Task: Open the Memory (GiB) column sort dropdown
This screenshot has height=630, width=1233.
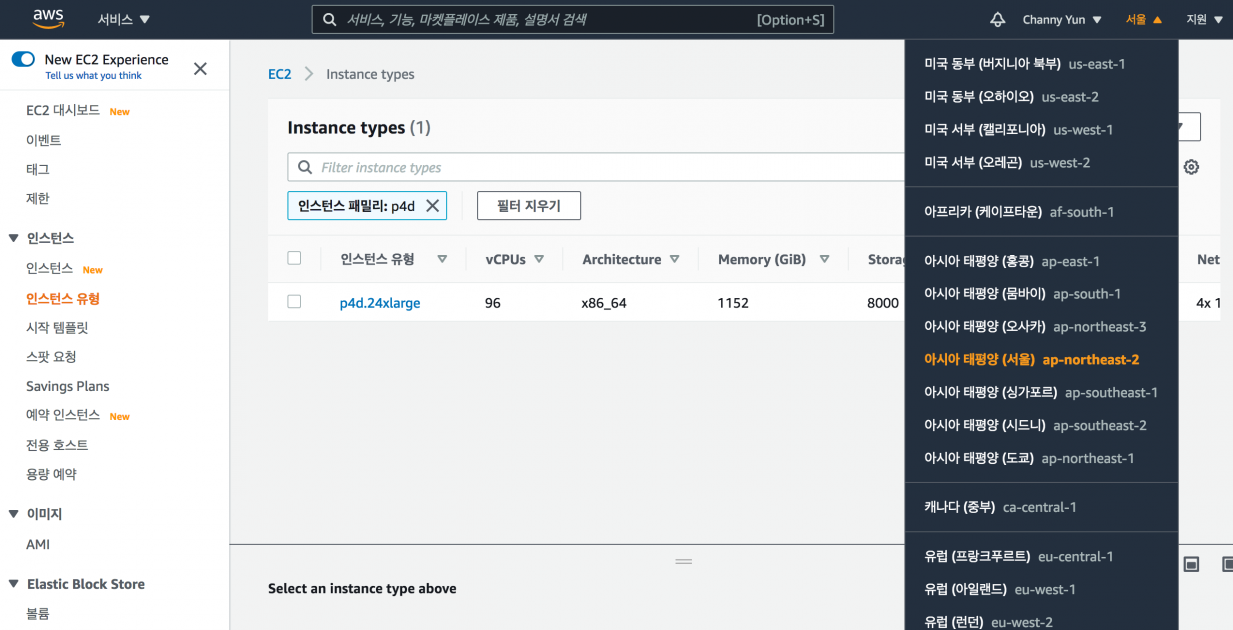Action: pos(825,258)
